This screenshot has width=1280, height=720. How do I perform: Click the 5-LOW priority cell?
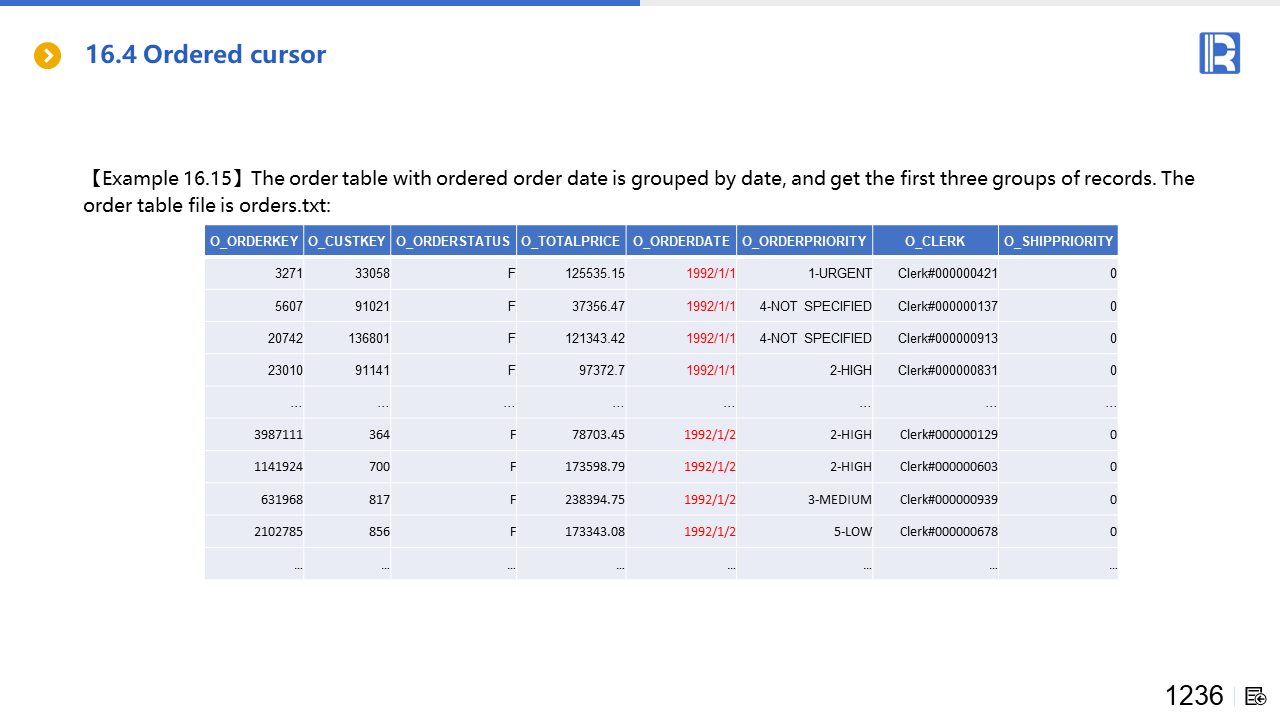tap(853, 531)
